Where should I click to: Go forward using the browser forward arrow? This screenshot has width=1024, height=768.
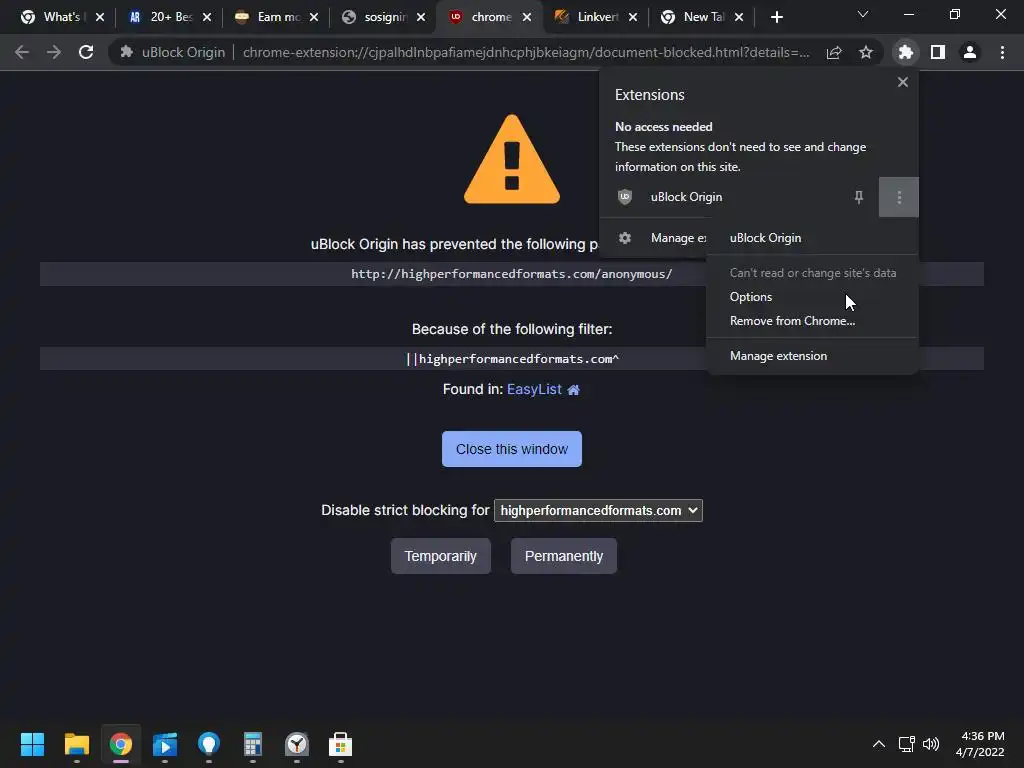point(54,52)
